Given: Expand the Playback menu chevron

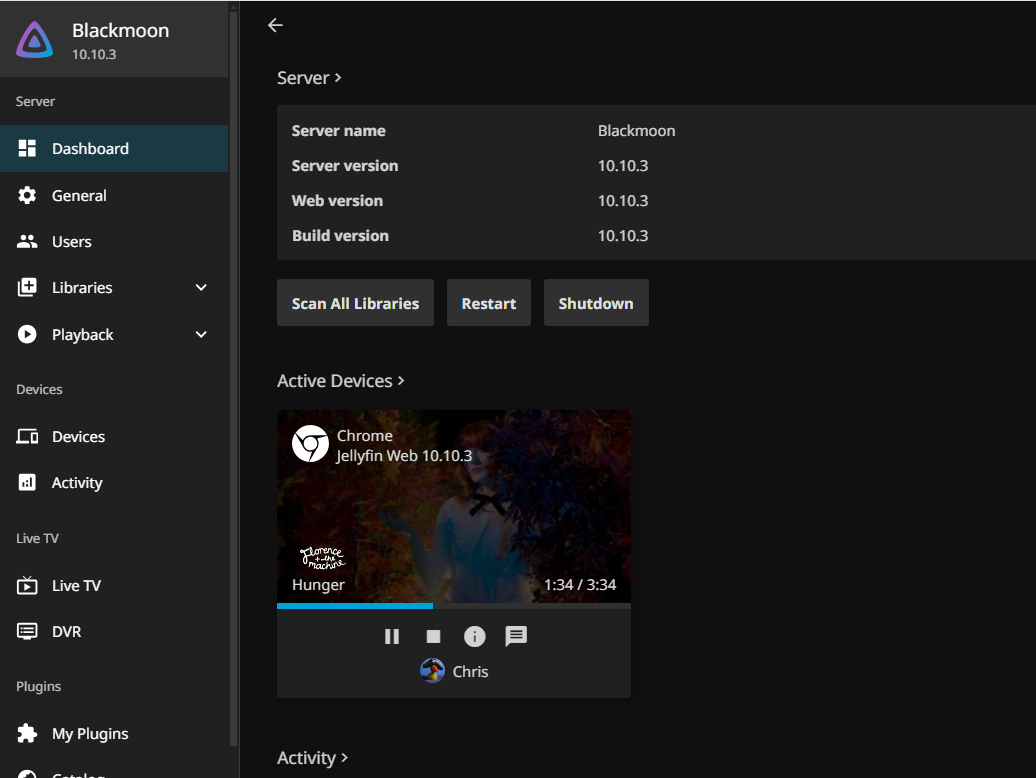Looking at the screenshot, I should coord(201,335).
